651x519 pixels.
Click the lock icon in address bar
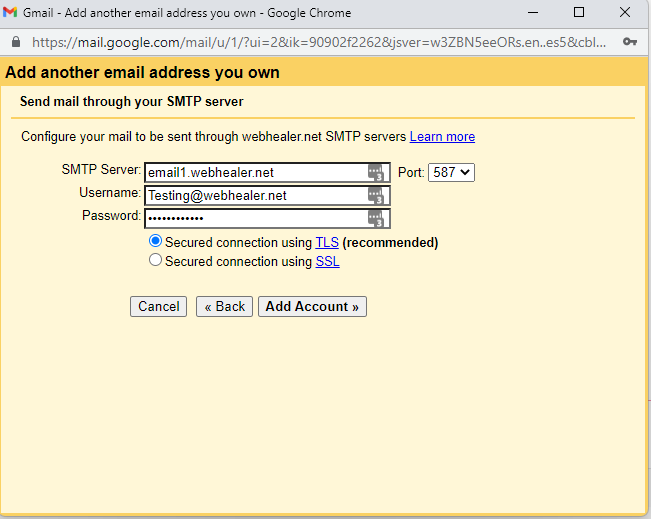(16, 42)
